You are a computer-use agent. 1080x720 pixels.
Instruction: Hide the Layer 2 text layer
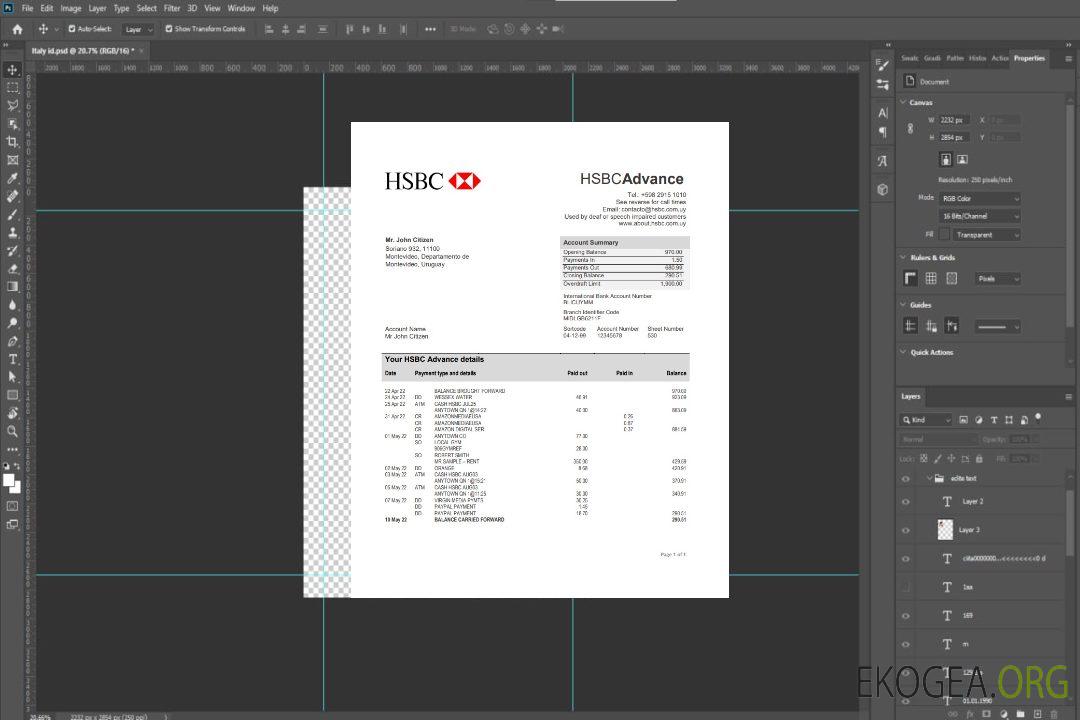point(906,502)
